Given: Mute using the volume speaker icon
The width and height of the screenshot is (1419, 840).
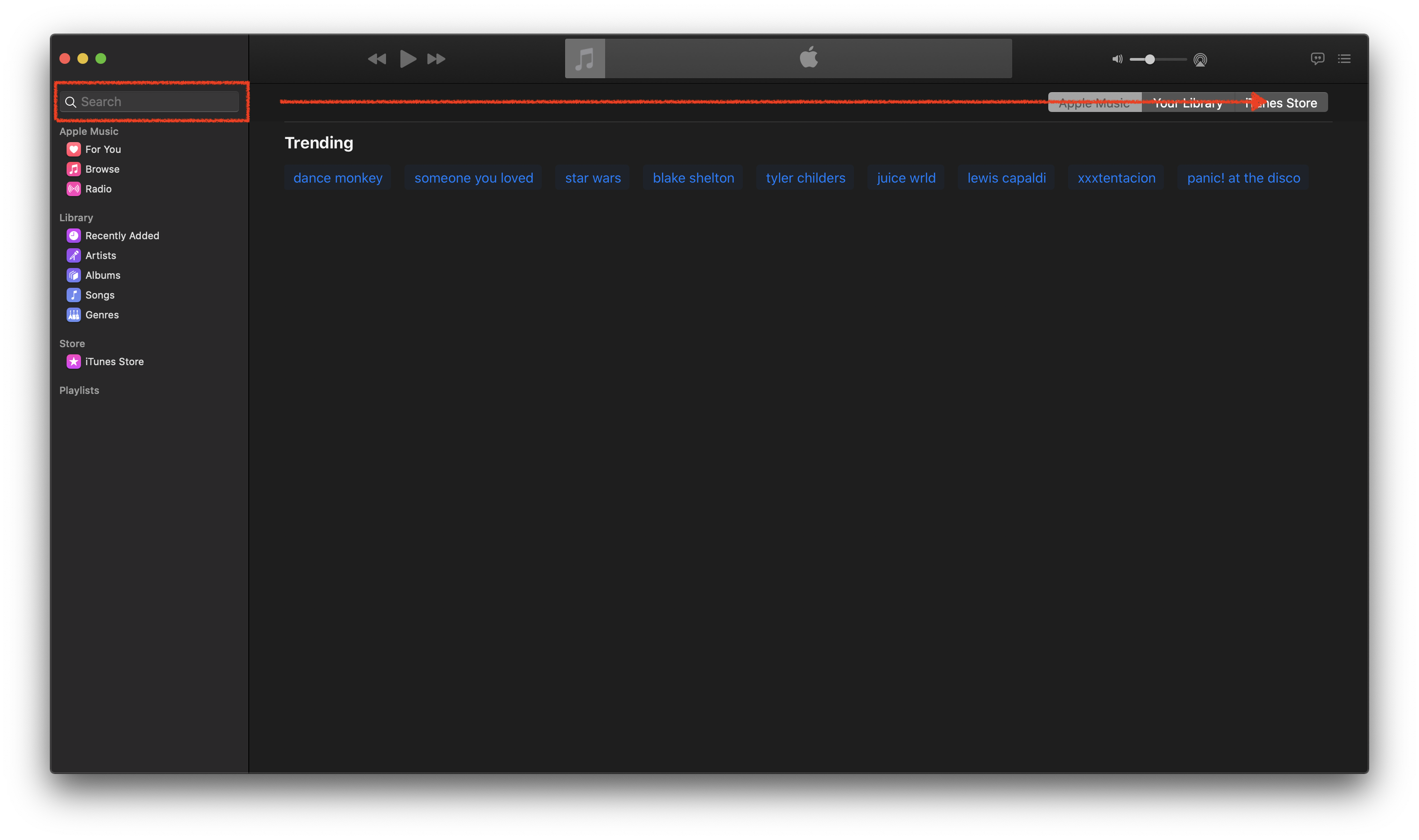Looking at the screenshot, I should tap(1117, 59).
